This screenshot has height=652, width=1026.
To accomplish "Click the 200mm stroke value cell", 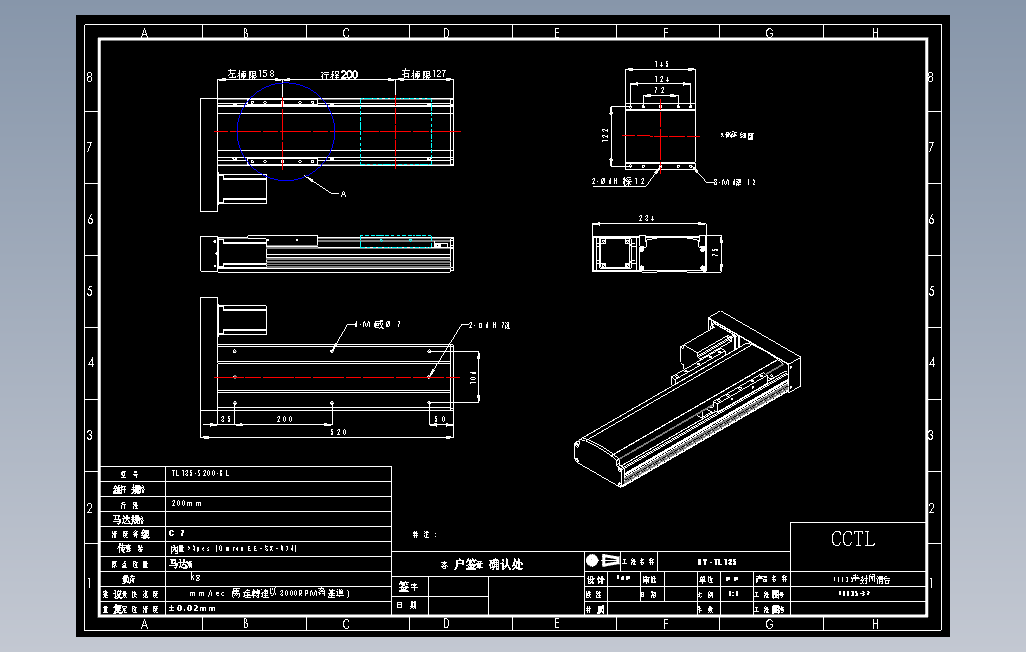I will pyautogui.click(x=278, y=503).
